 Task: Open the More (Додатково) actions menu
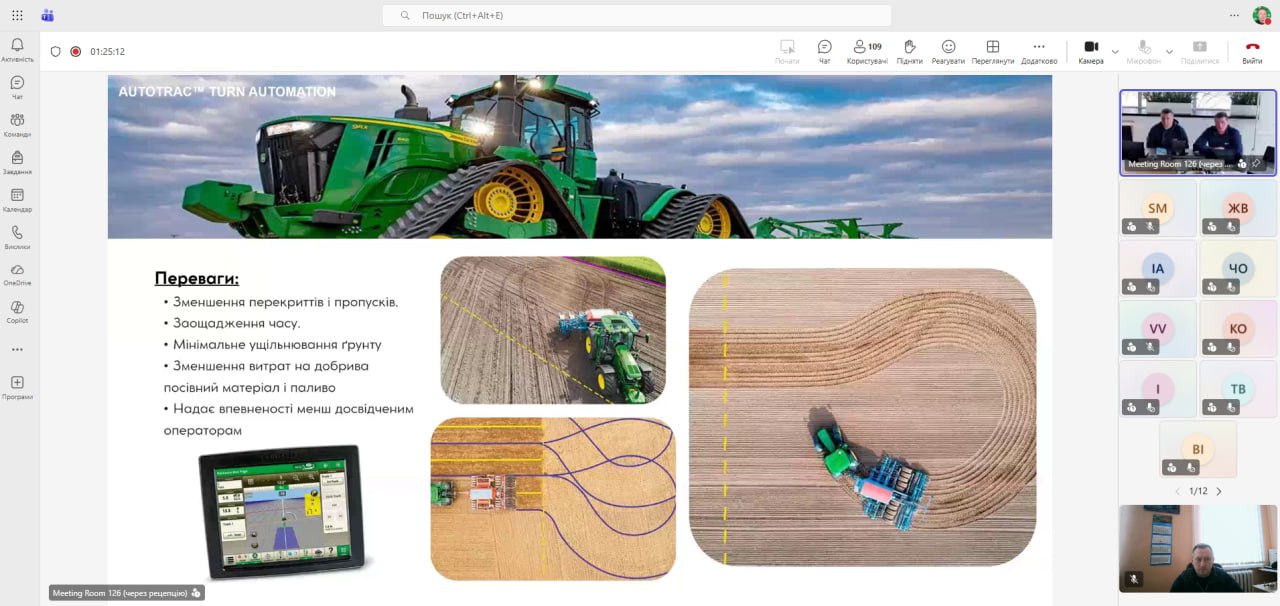click(1039, 51)
